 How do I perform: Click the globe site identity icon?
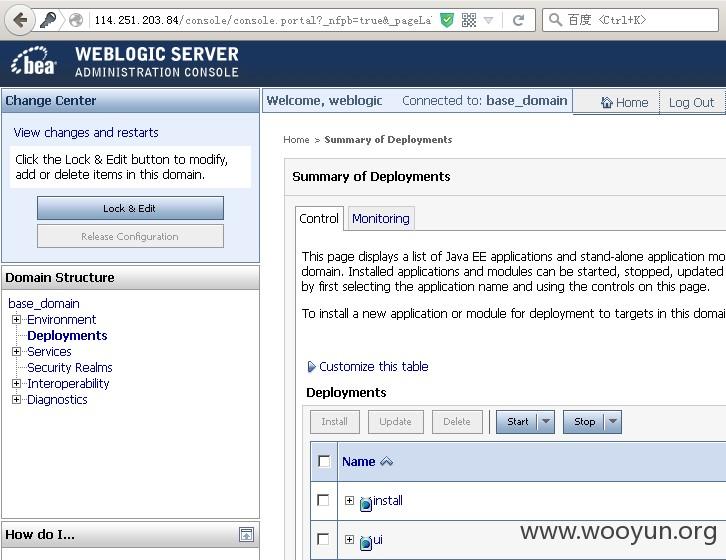pyautogui.click(x=75, y=20)
